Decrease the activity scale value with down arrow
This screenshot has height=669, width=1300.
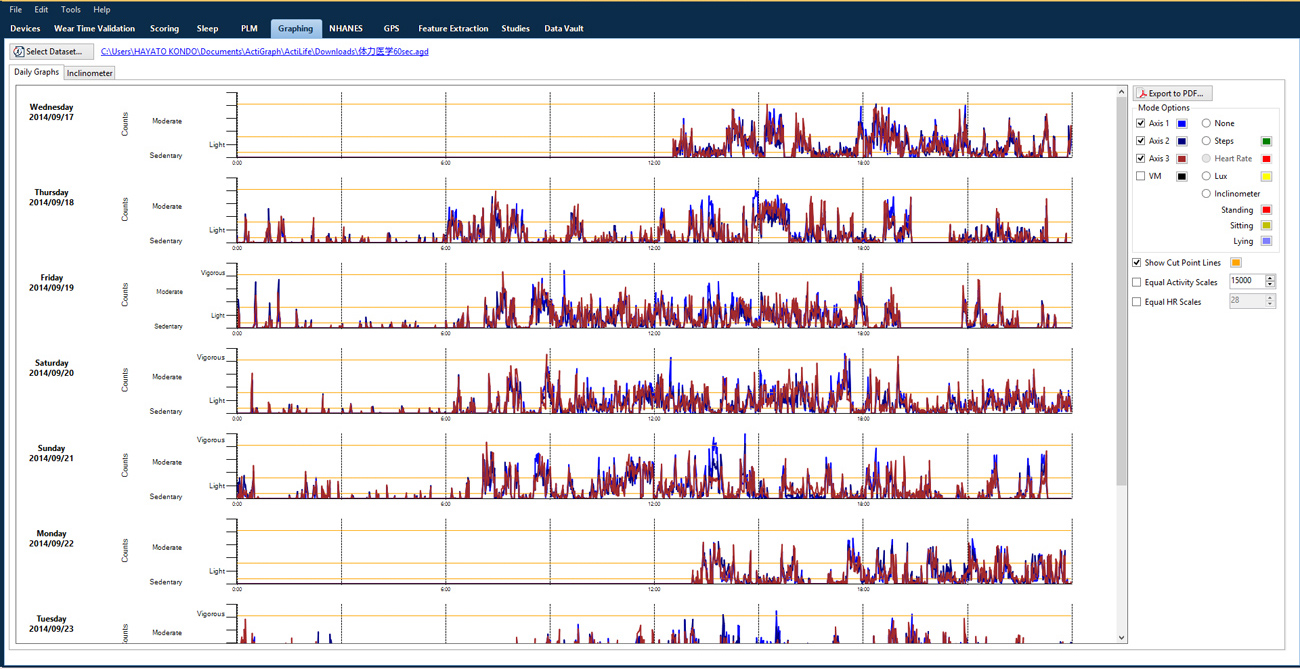(x=1270, y=286)
